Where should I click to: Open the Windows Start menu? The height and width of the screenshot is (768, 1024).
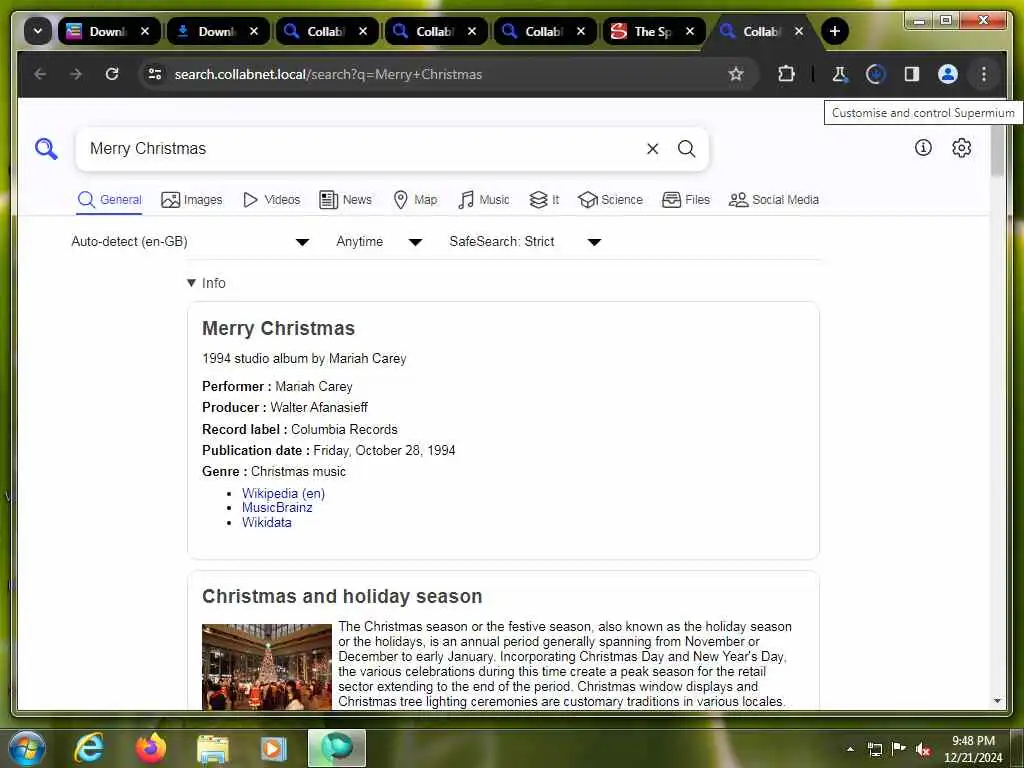tap(26, 749)
